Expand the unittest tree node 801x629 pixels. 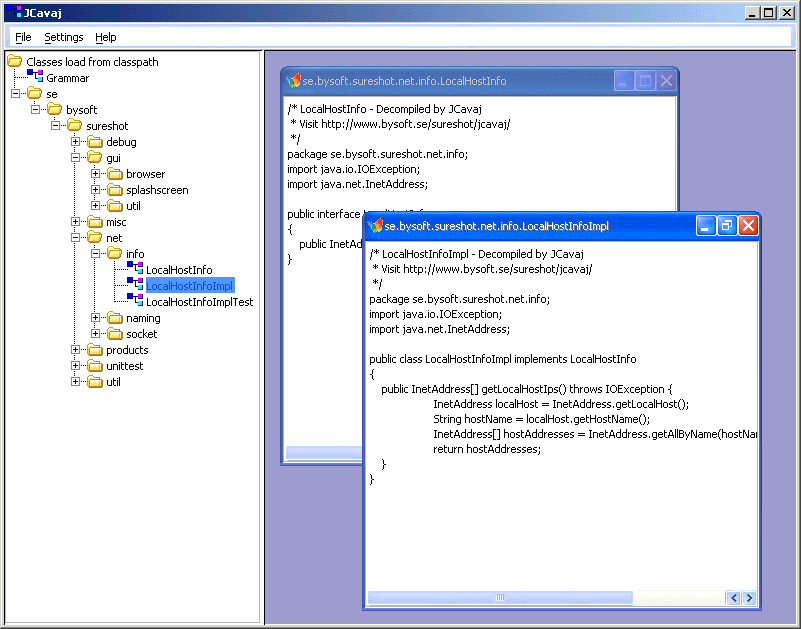pyautogui.click(x=75, y=366)
